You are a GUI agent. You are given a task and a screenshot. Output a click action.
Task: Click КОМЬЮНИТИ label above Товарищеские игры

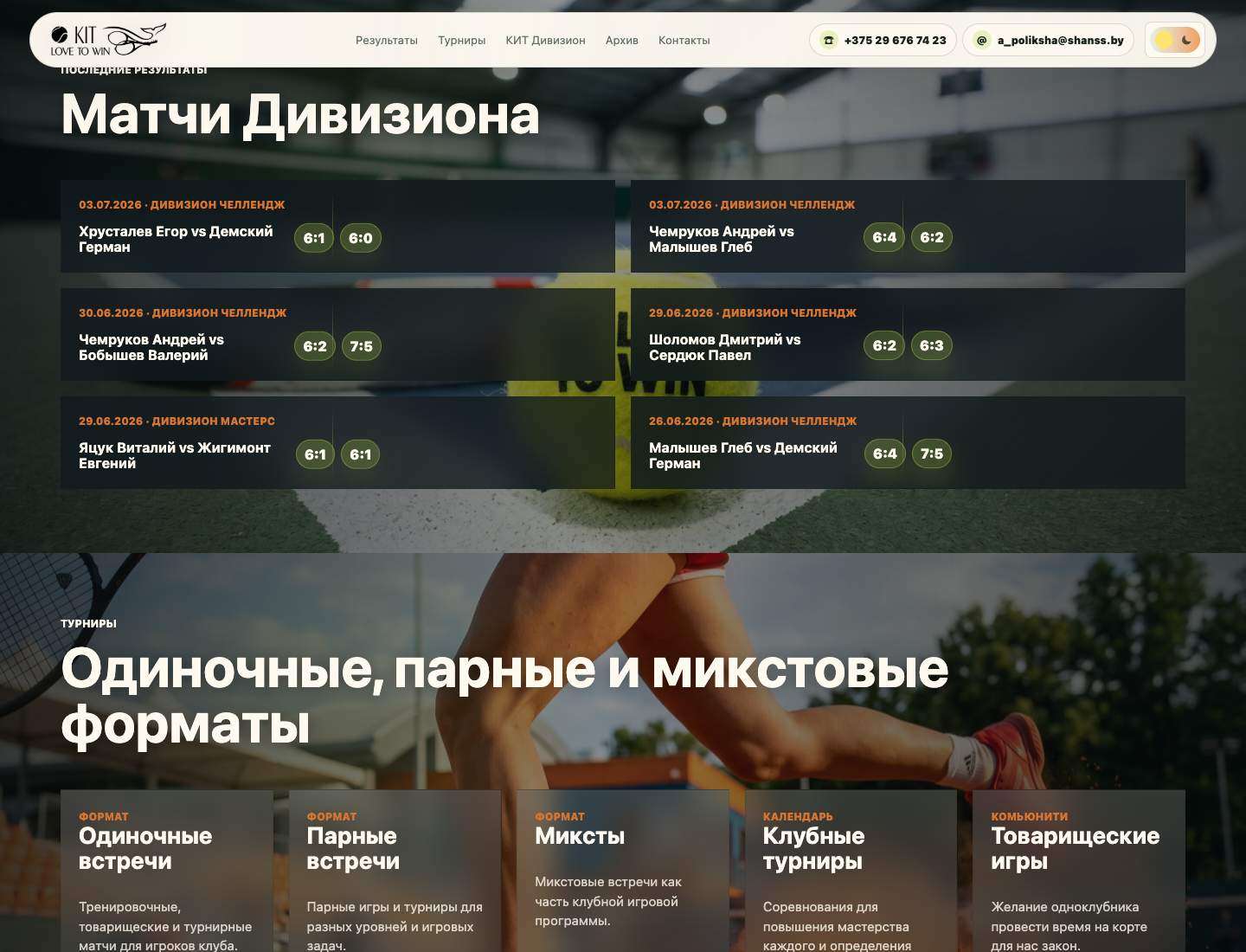coord(1030,816)
